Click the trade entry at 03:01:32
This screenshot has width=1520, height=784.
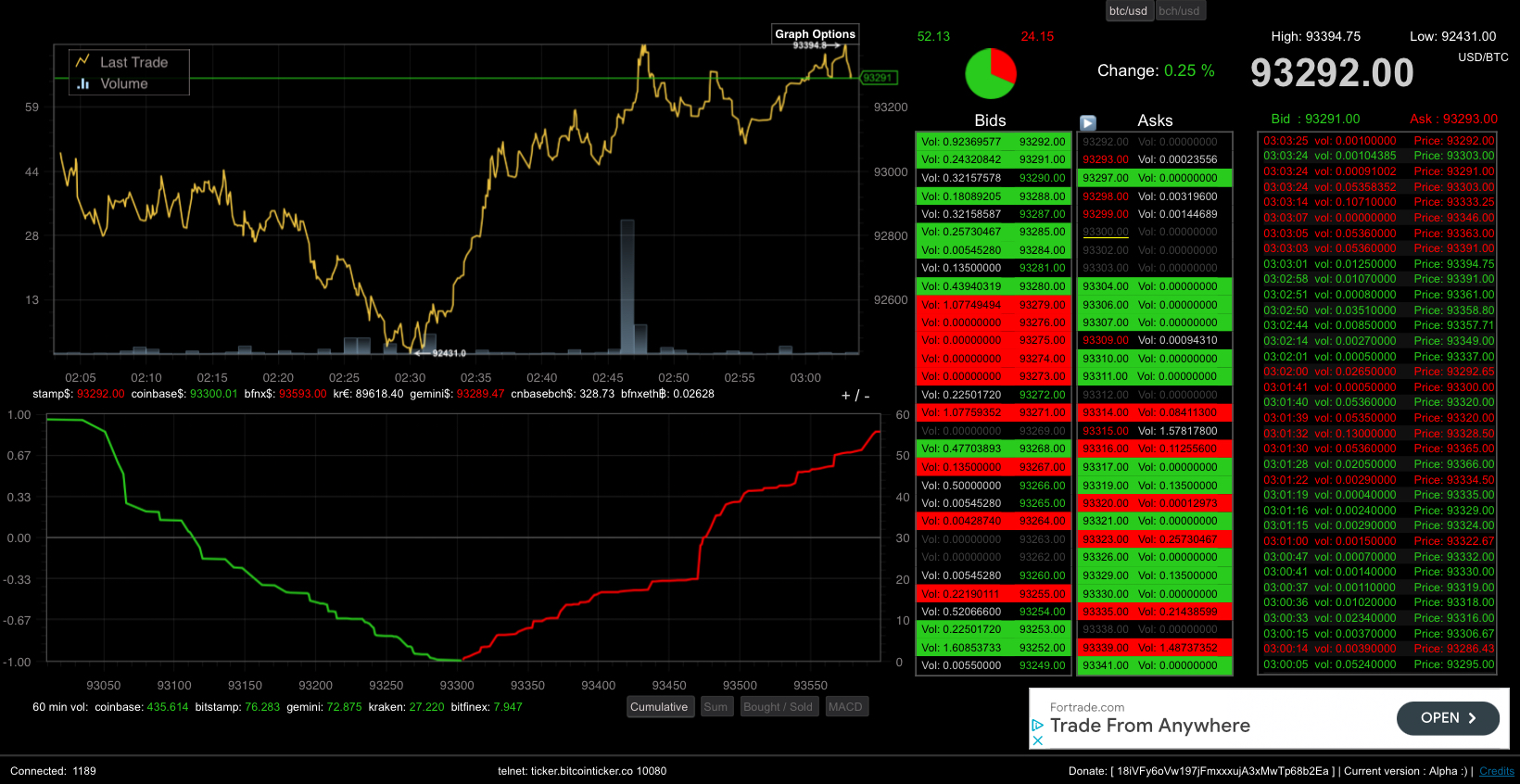tap(1378, 434)
